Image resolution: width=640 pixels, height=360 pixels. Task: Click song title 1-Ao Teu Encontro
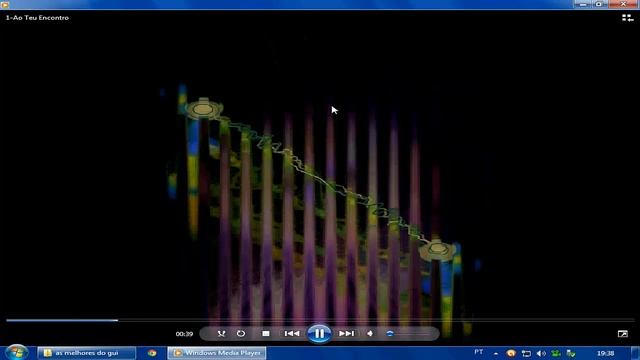pyautogui.click(x=37, y=18)
